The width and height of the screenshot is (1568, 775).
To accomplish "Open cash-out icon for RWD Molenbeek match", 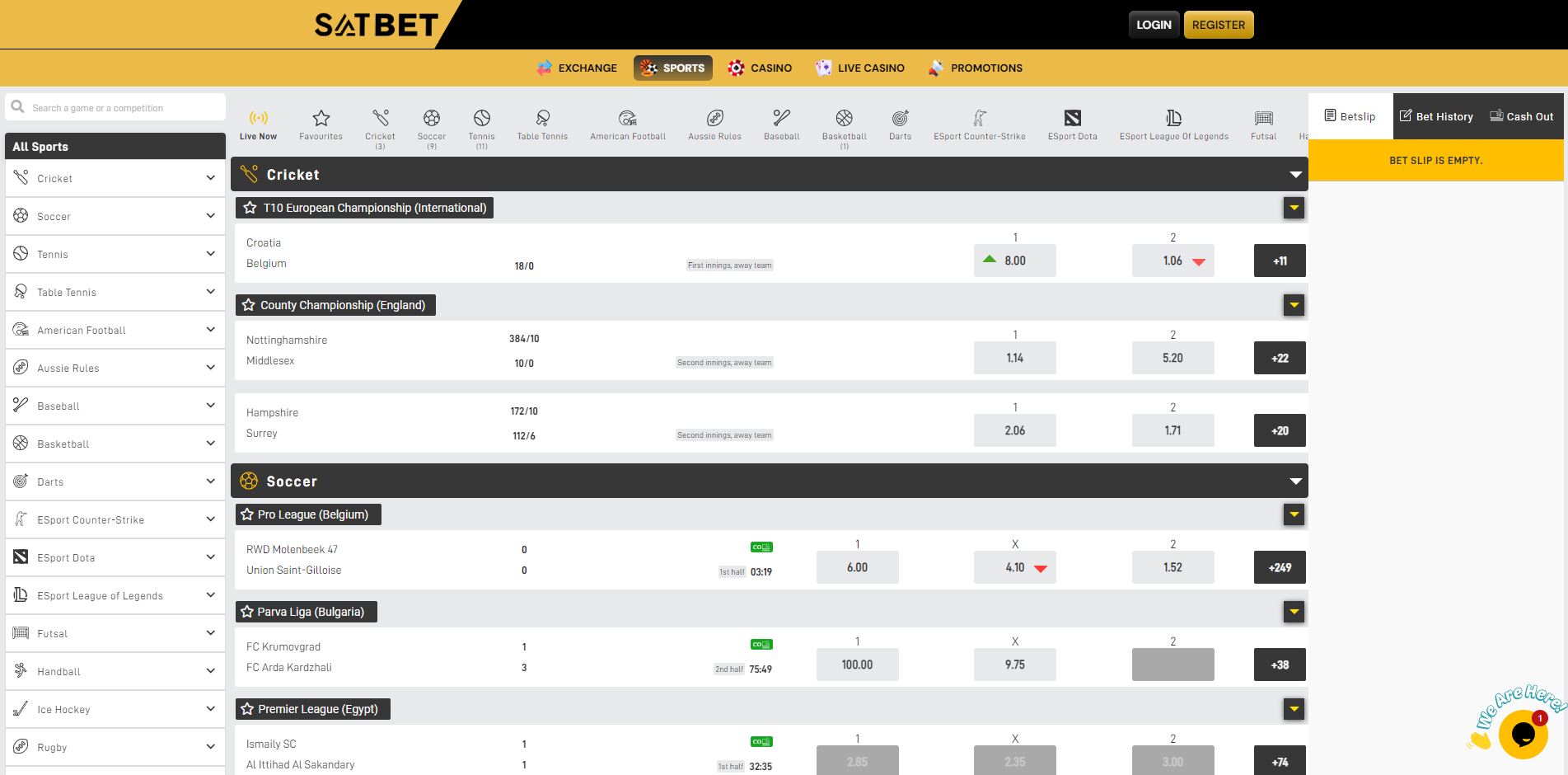I will coord(761,547).
